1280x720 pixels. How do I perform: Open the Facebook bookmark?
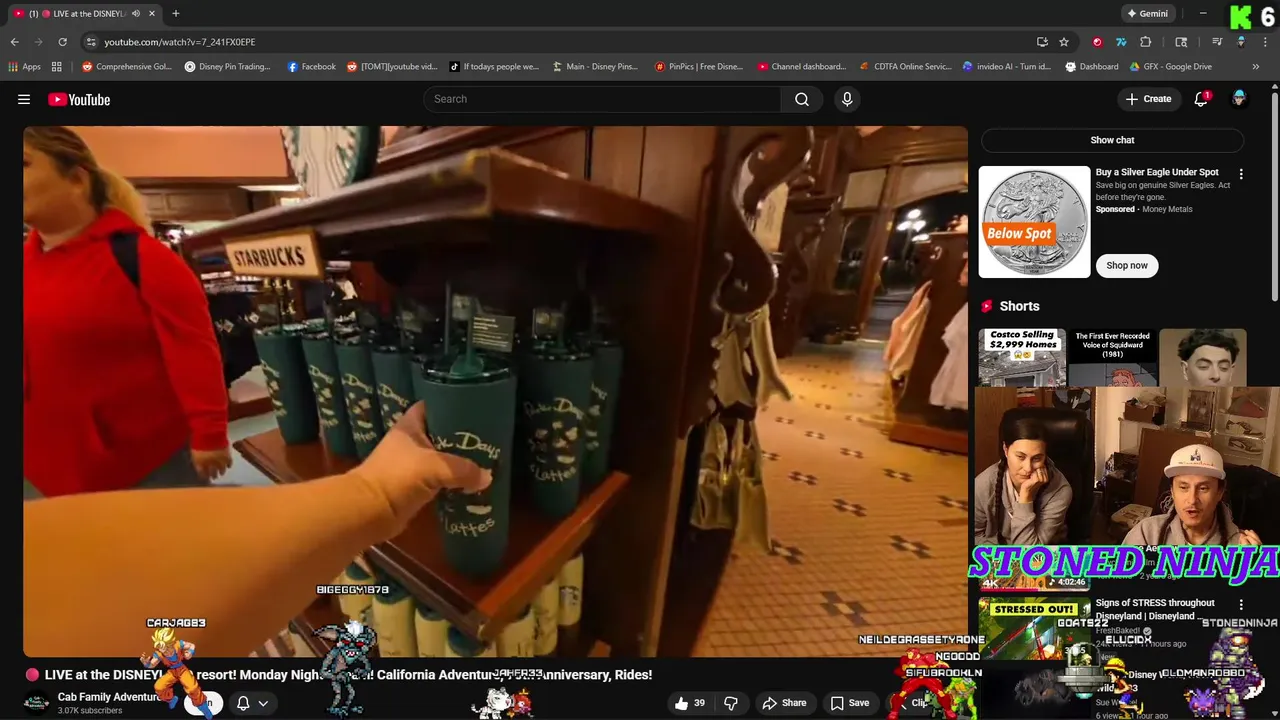(311, 67)
